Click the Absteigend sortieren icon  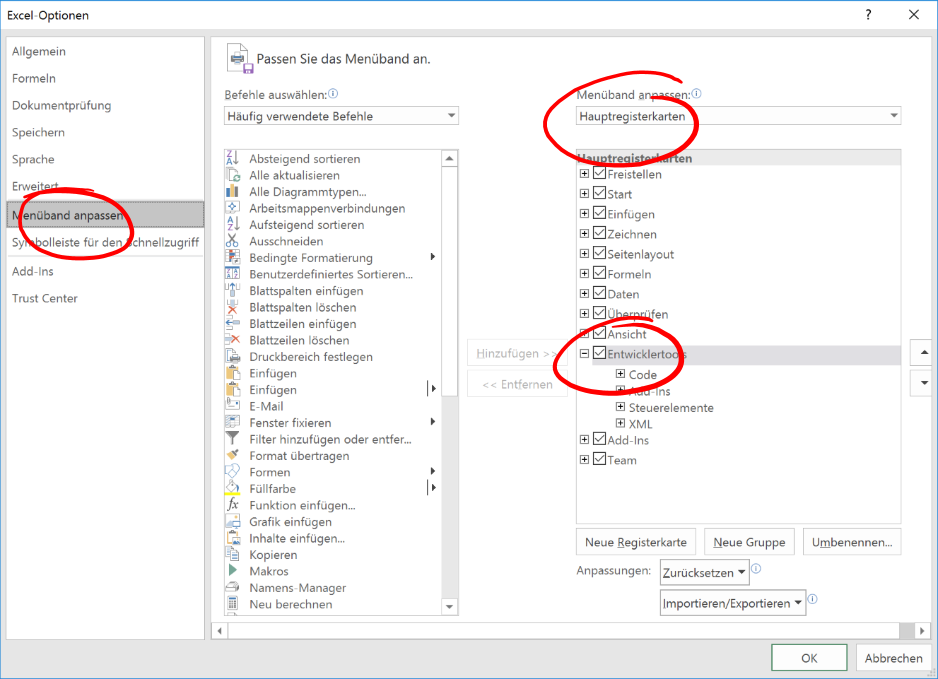(232, 159)
